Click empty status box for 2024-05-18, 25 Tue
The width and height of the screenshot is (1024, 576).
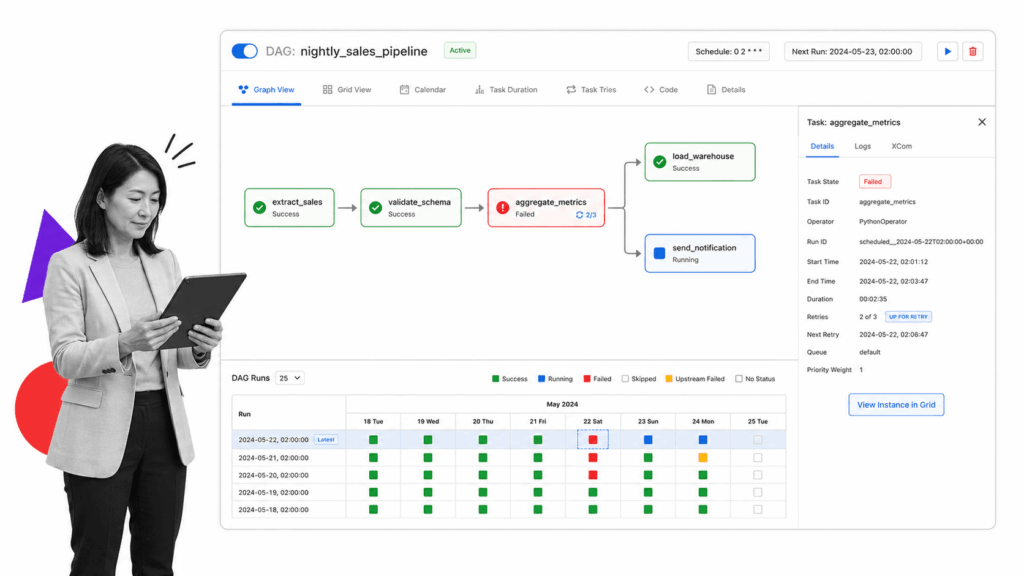coord(758,509)
